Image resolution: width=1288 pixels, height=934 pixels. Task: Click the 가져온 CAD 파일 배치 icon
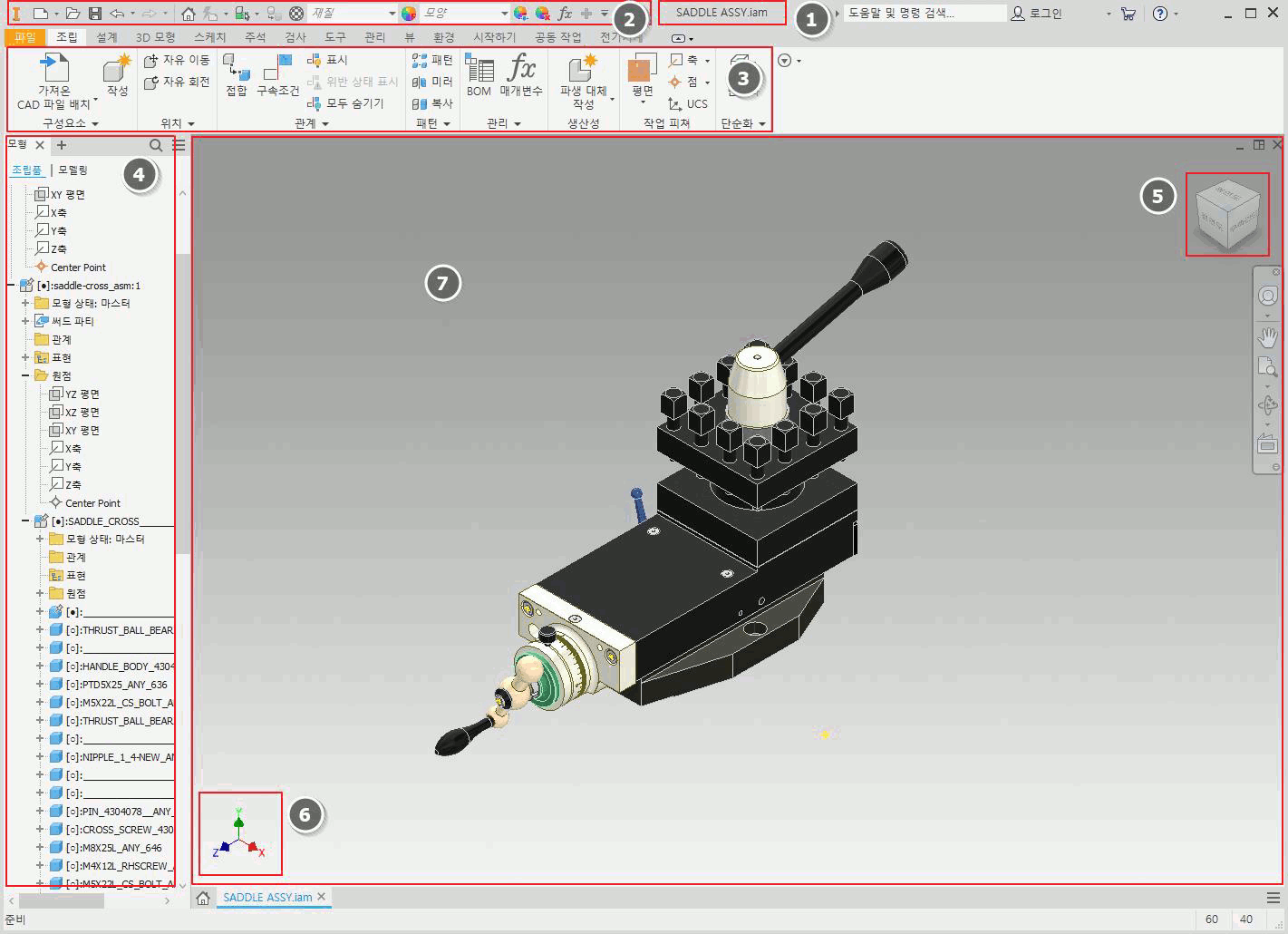tap(53, 80)
